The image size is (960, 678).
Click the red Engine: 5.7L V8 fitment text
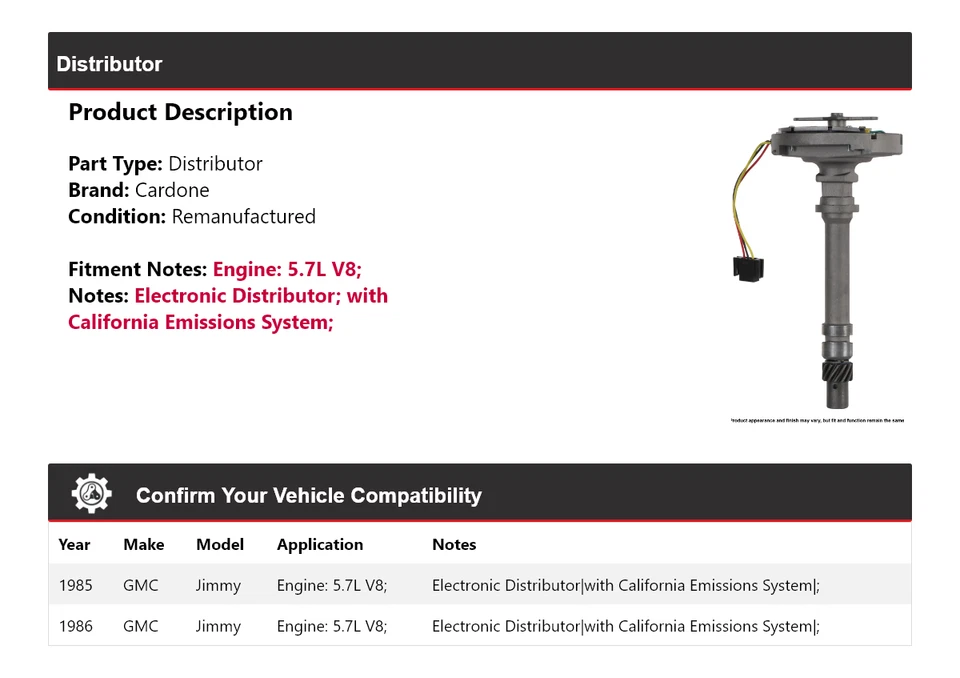point(287,269)
